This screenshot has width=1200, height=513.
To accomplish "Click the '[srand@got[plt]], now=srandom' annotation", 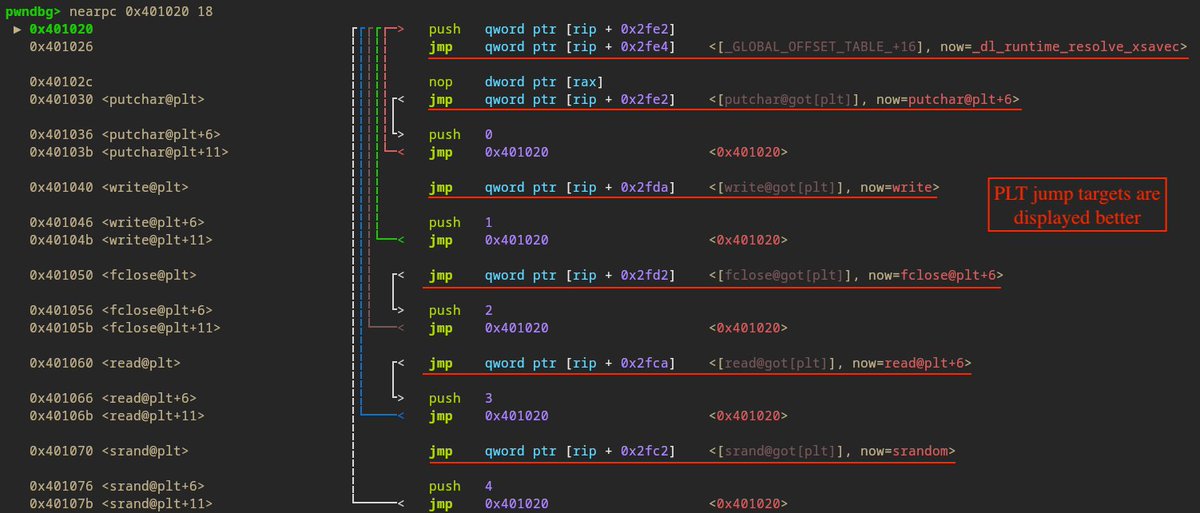I will click(x=835, y=451).
